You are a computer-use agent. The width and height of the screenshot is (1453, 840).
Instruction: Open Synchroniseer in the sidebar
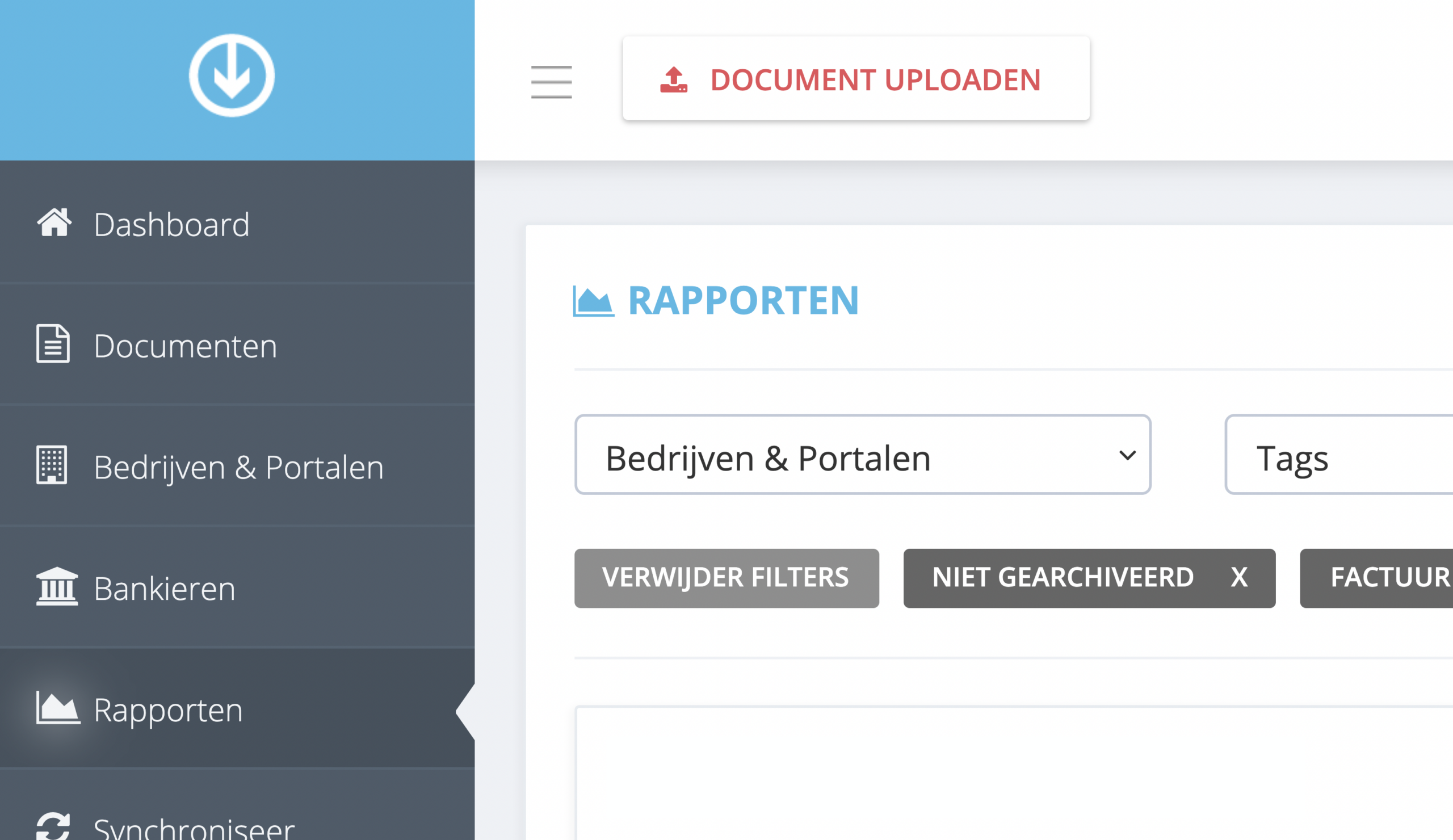click(x=237, y=805)
